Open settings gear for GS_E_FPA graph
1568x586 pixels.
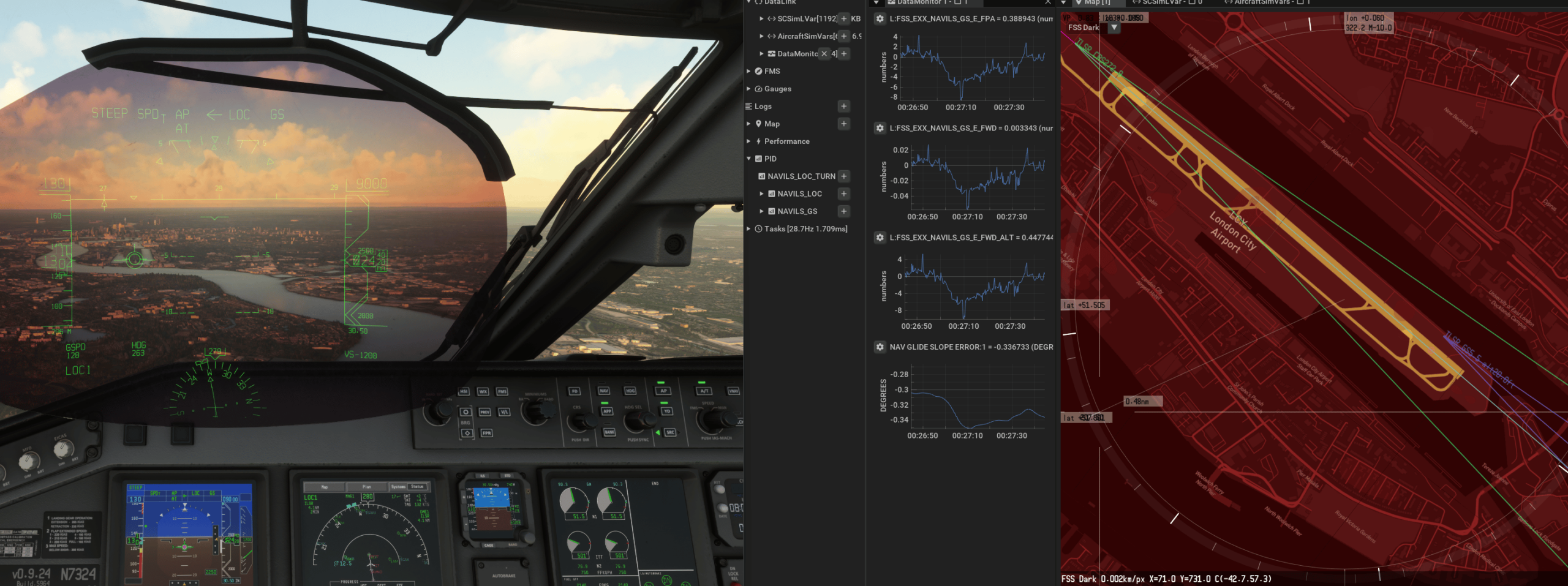[880, 18]
